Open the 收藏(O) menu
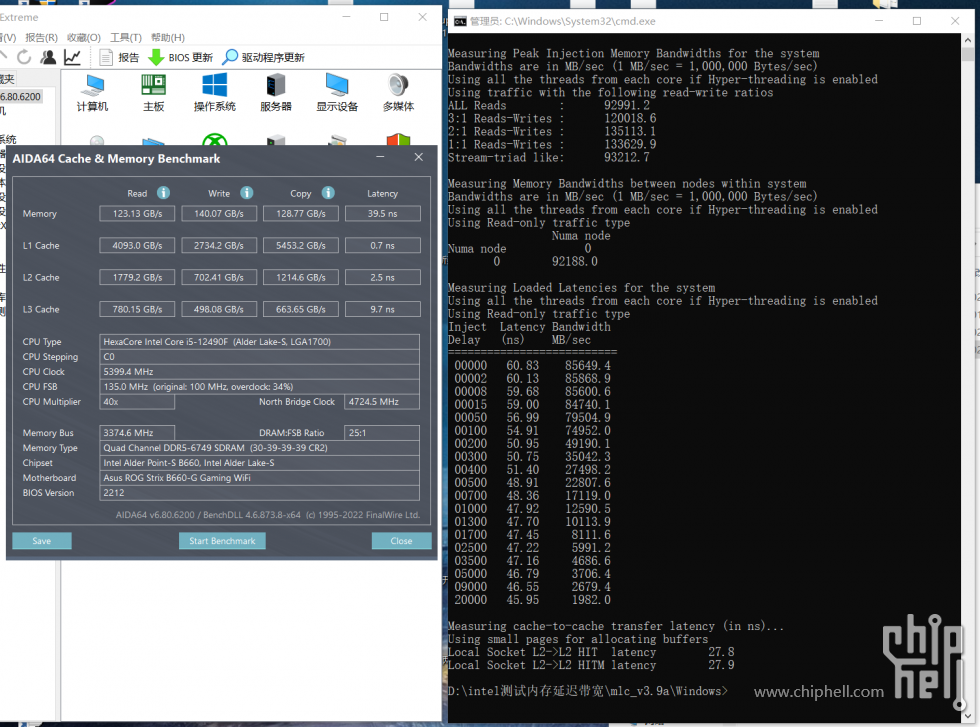The width and height of the screenshot is (980, 727). click(x=84, y=38)
